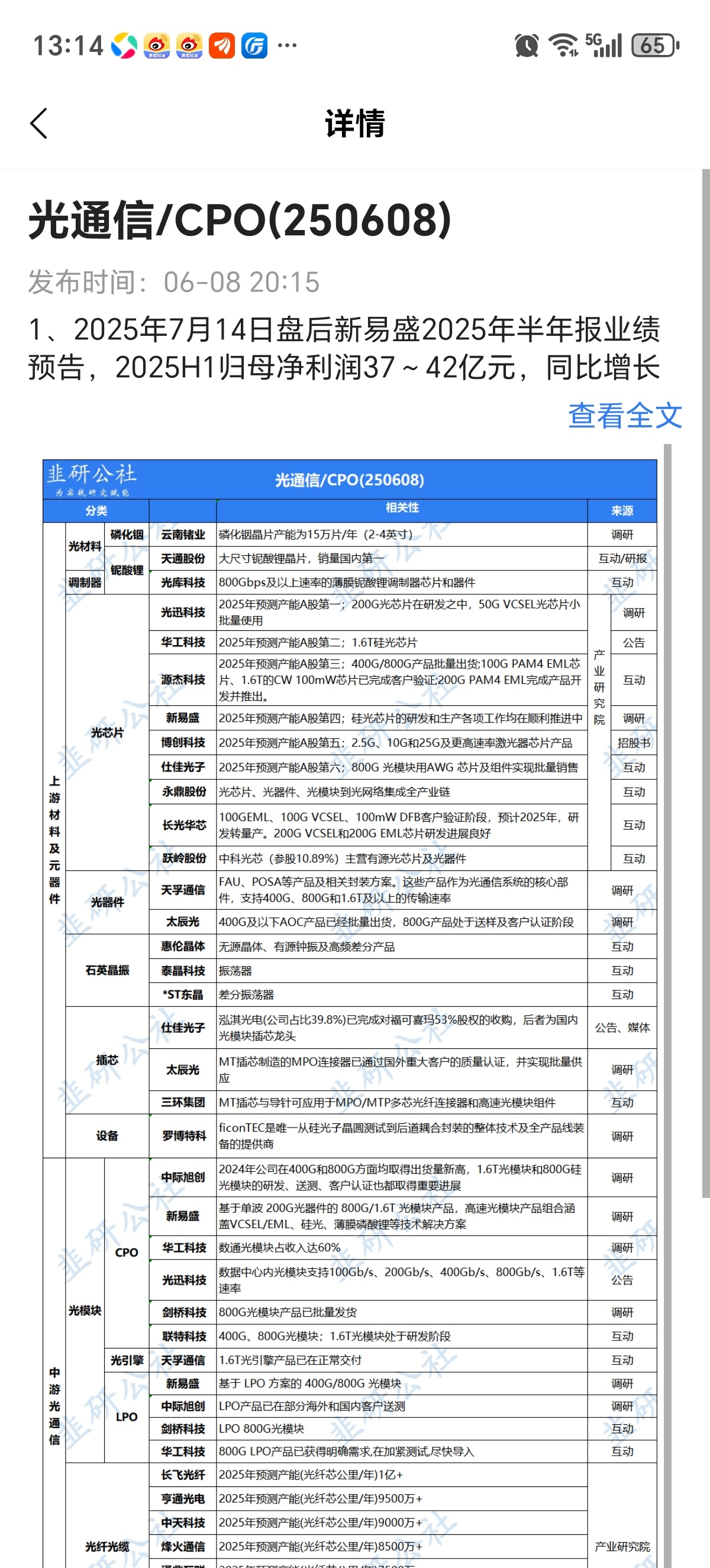The image size is (710, 1568).
Task: Tap 长飞光纤 company cell
Action: [x=183, y=1475]
